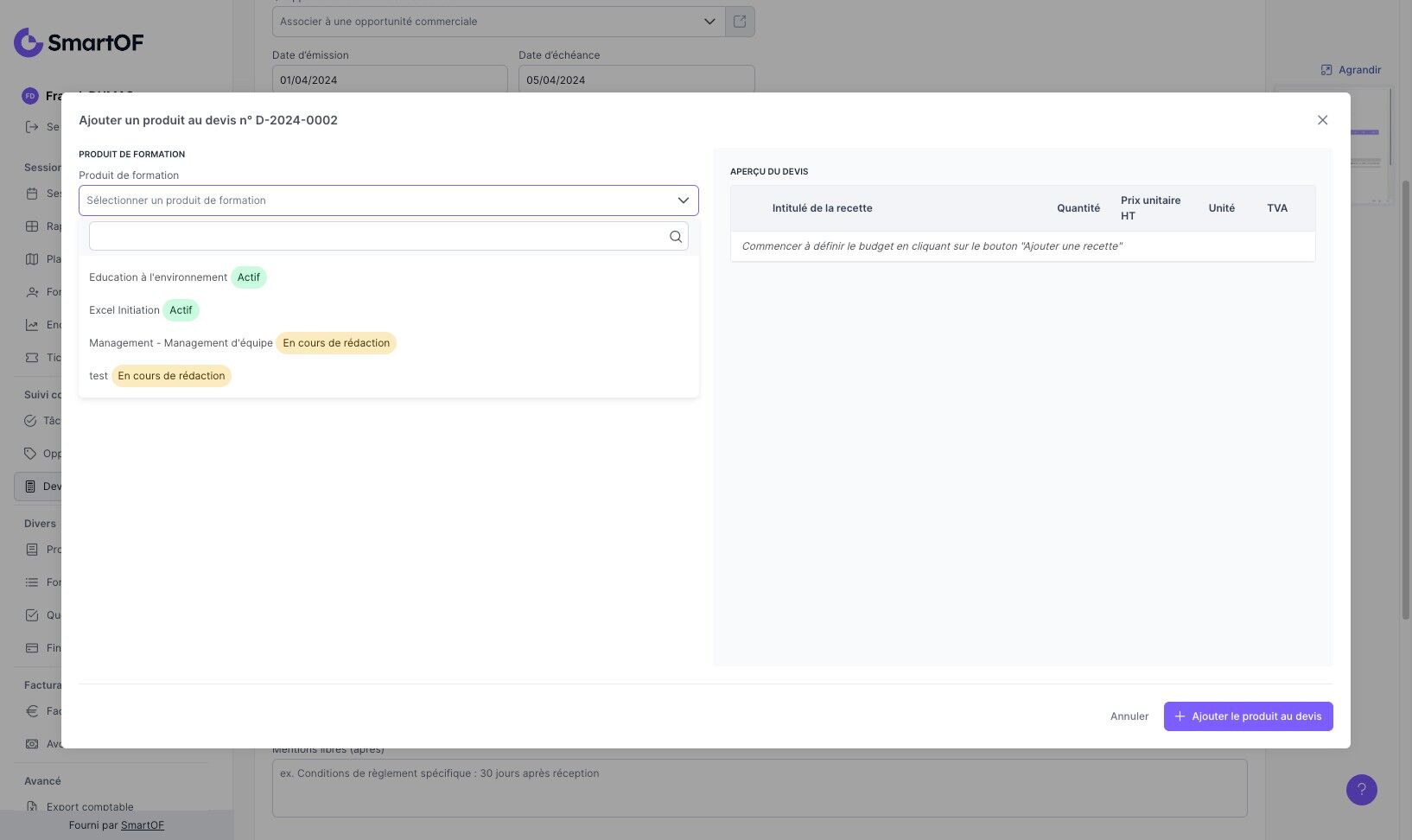Click the external-link icon beside opportunity dropdown
The image size is (1412, 840).
[x=740, y=22]
